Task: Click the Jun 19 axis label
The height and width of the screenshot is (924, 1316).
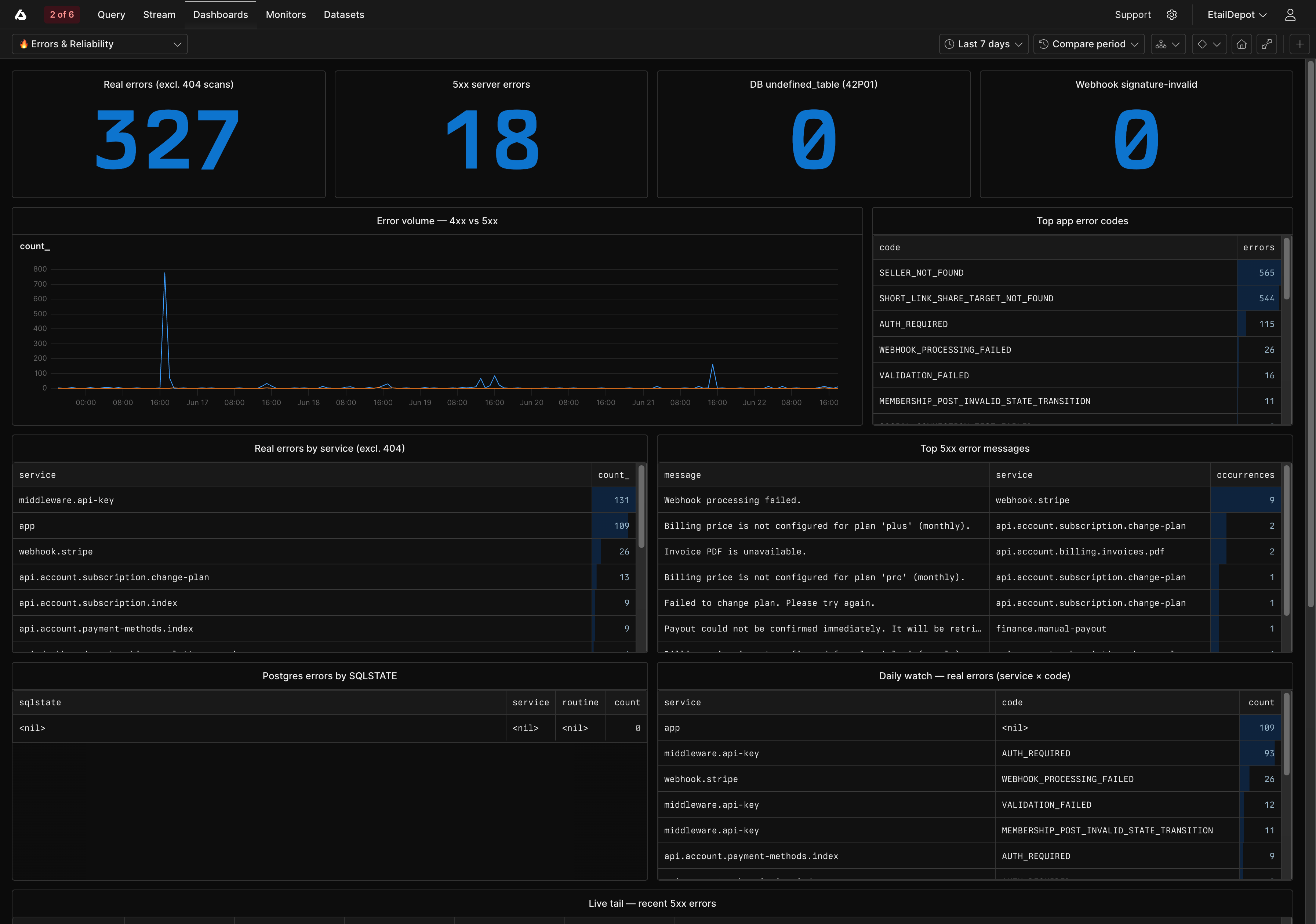Action: coord(420,403)
